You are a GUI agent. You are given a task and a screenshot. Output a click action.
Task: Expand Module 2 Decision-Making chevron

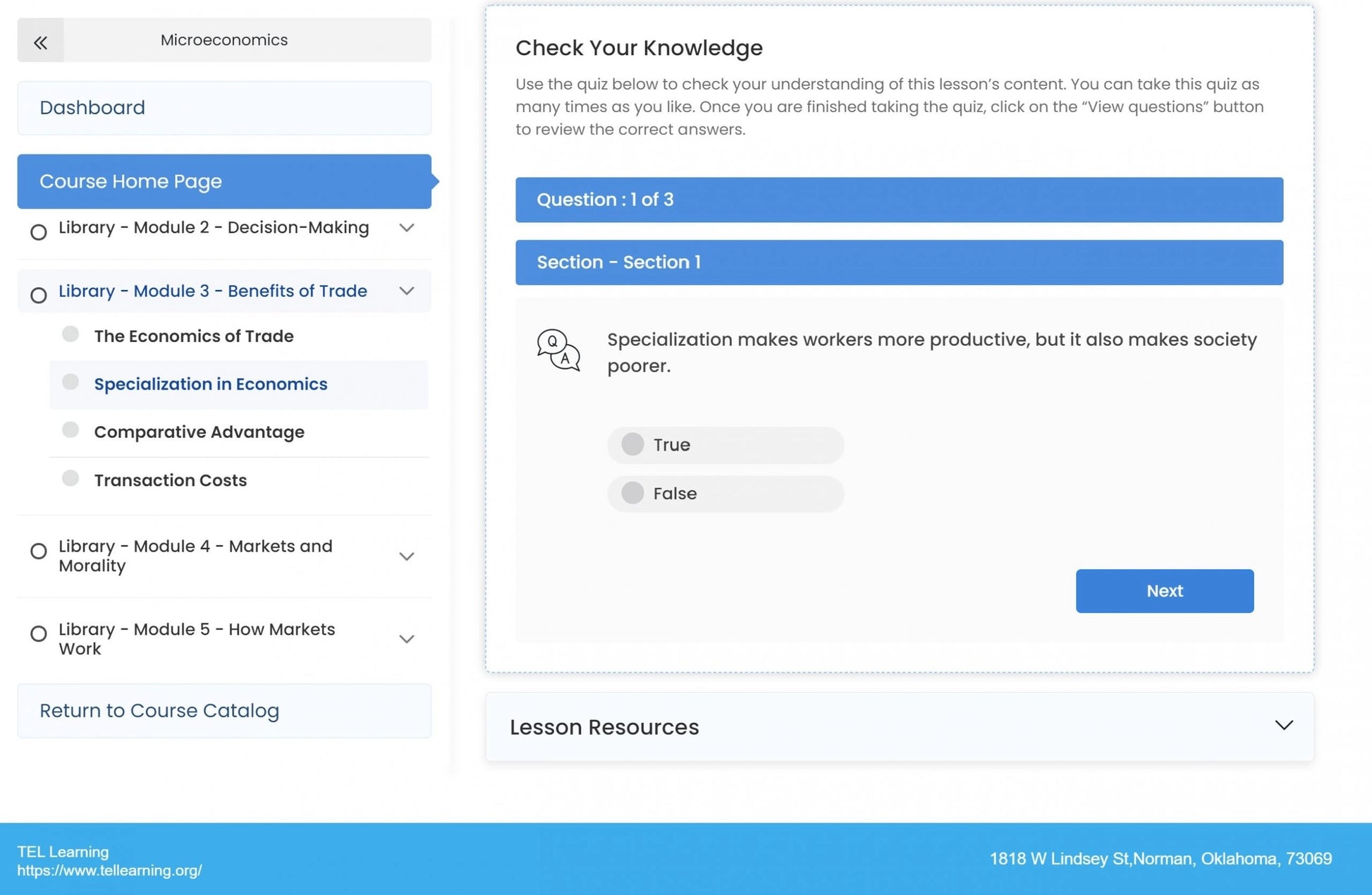pos(407,228)
